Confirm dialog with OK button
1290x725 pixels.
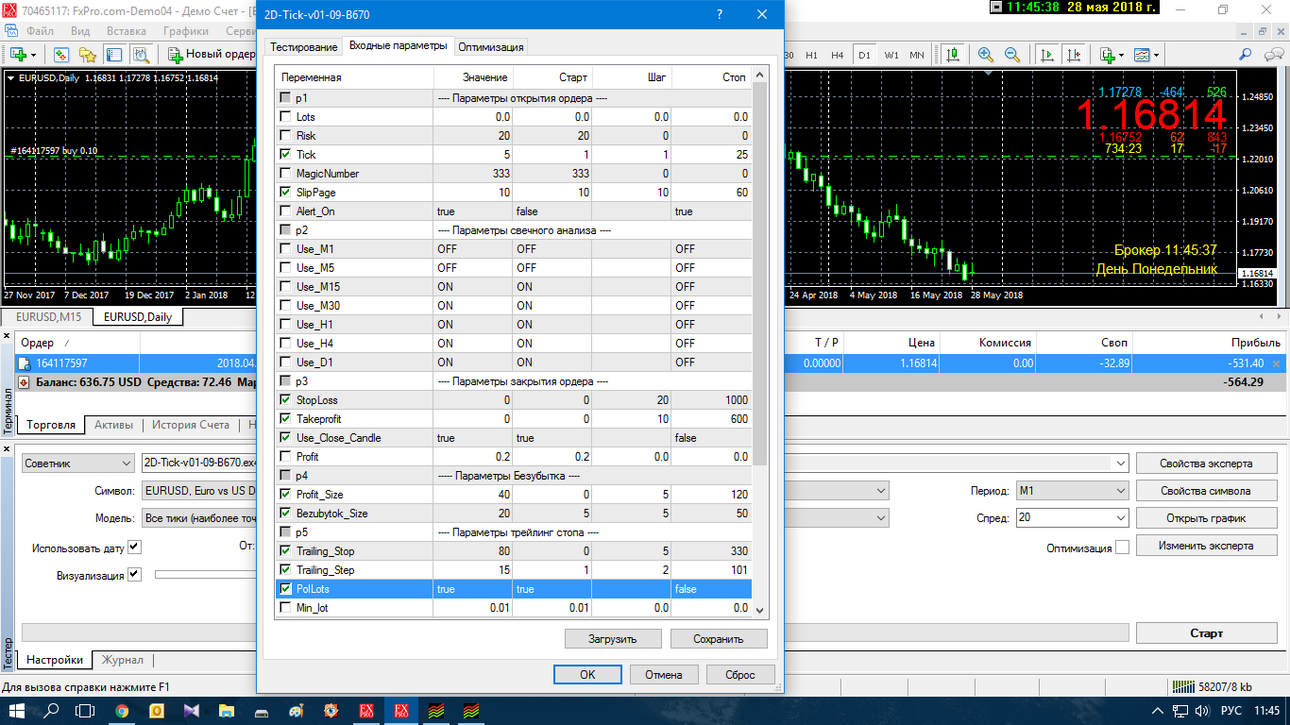(587, 675)
